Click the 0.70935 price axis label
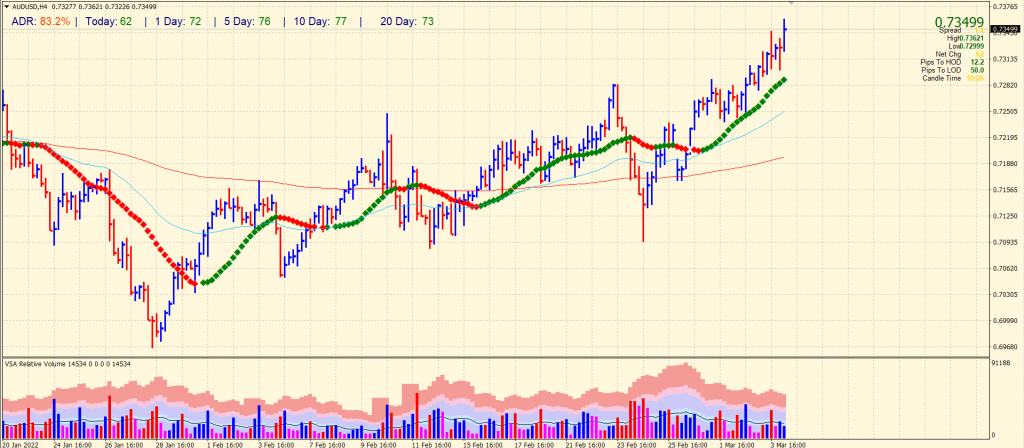This screenshot has width=1024, height=448. (x=1006, y=242)
